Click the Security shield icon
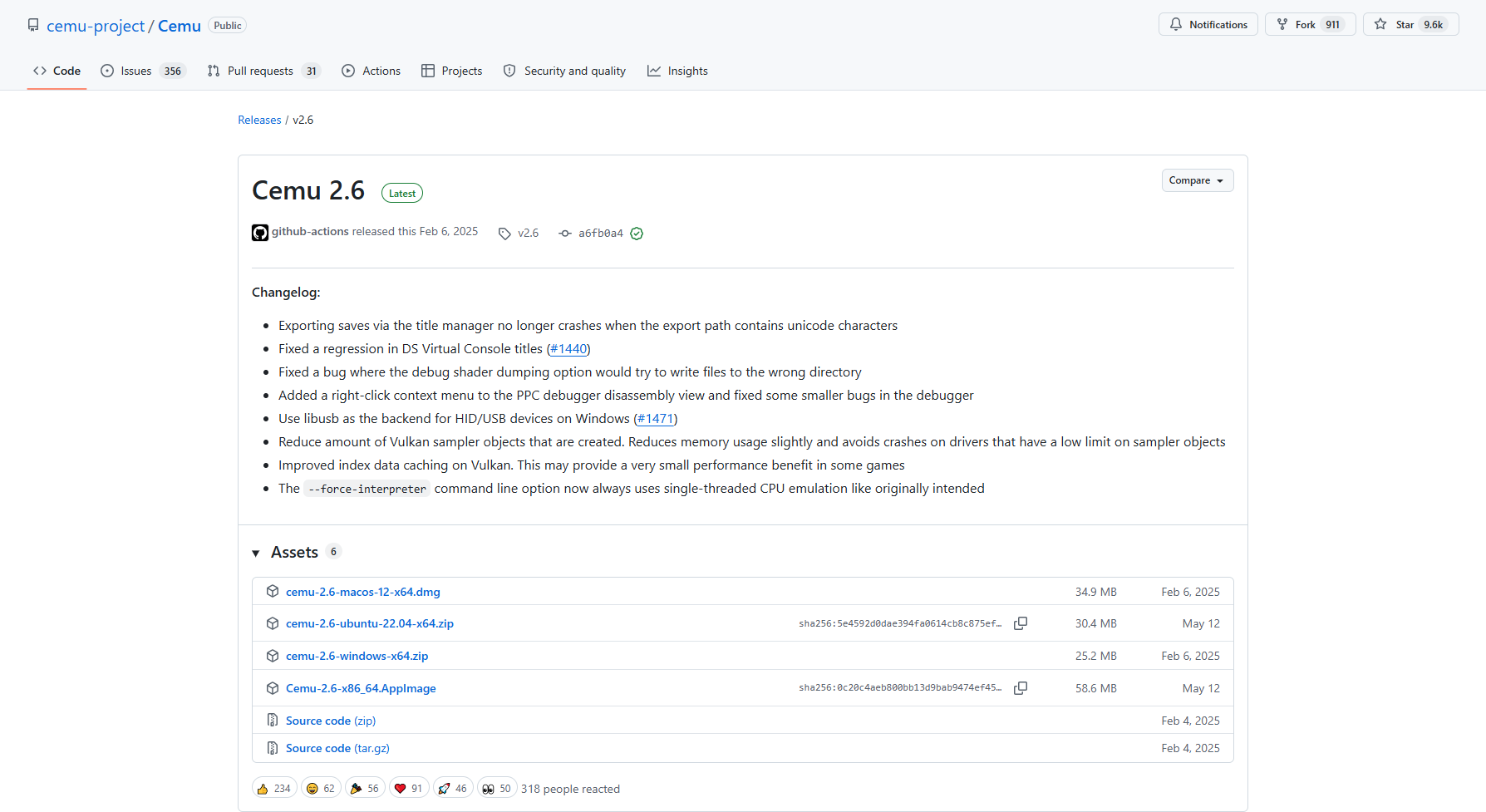This screenshot has height=812, width=1486. coord(509,71)
